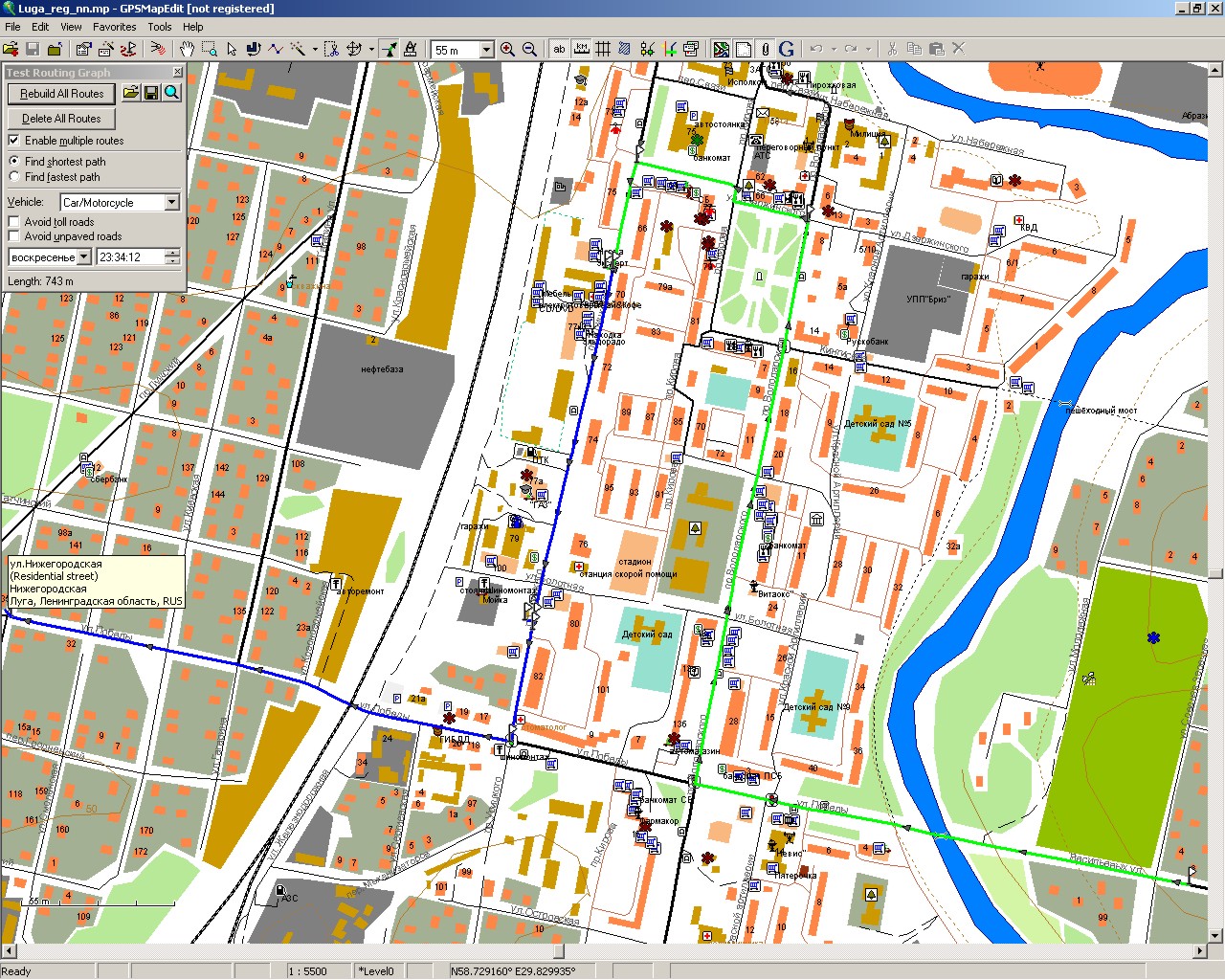Viewport: 1225px width, 980px height.
Task: Open the Help menu
Action: pos(193,27)
